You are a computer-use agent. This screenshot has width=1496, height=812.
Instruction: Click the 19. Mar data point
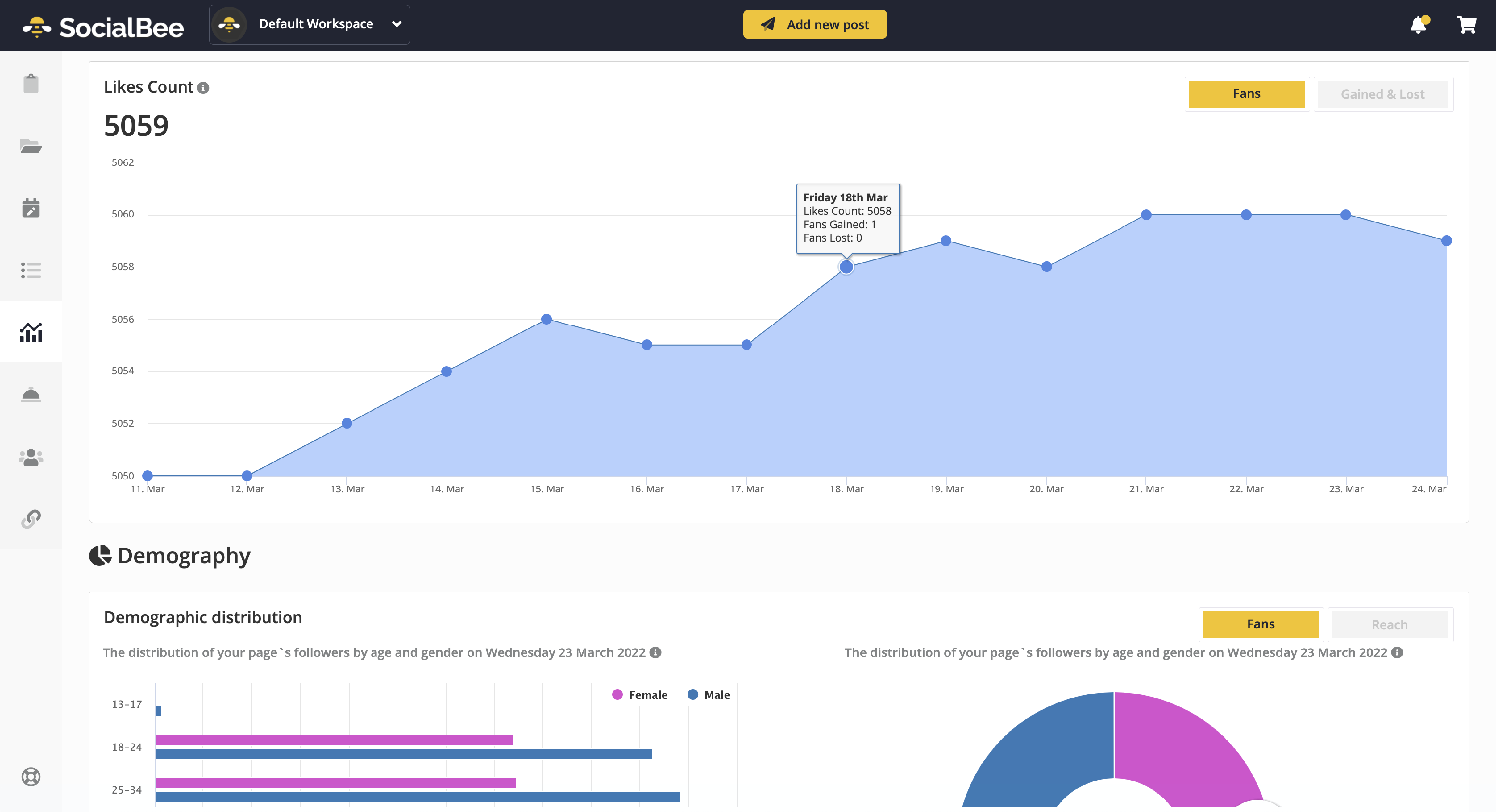click(946, 241)
